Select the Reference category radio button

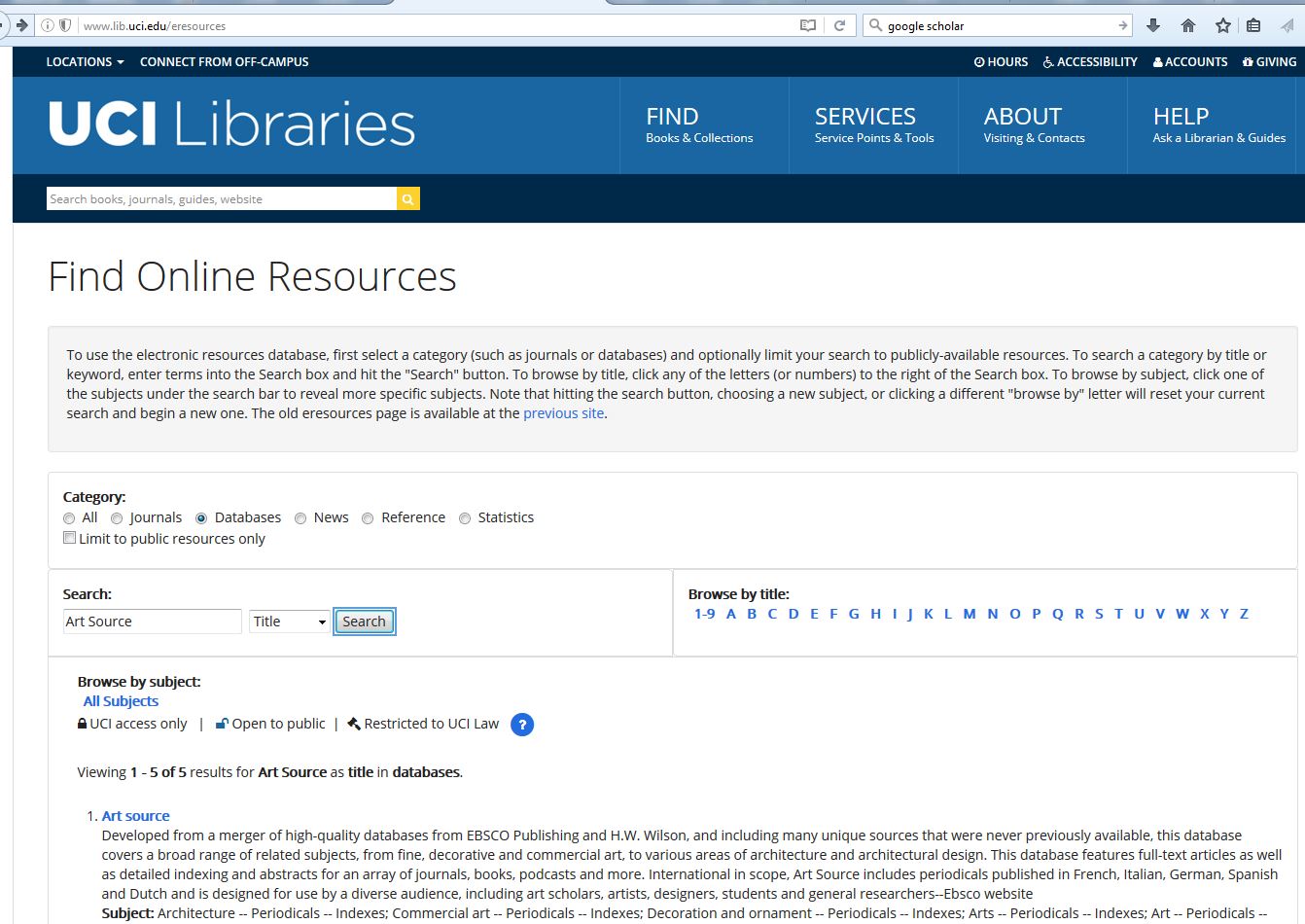368,518
